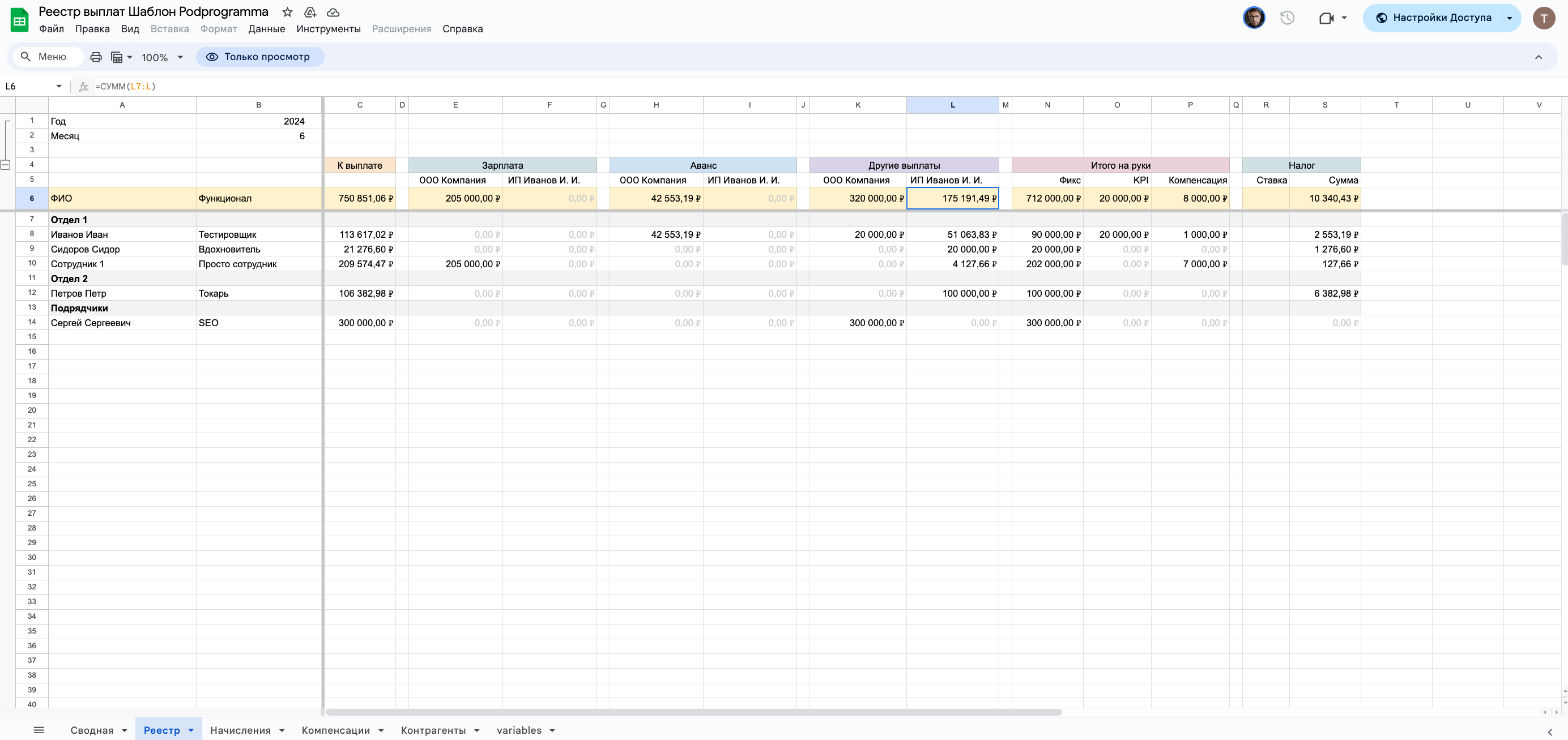1568x740 pixels.
Task: Open the Google Sheets home icon
Action: tap(19, 19)
